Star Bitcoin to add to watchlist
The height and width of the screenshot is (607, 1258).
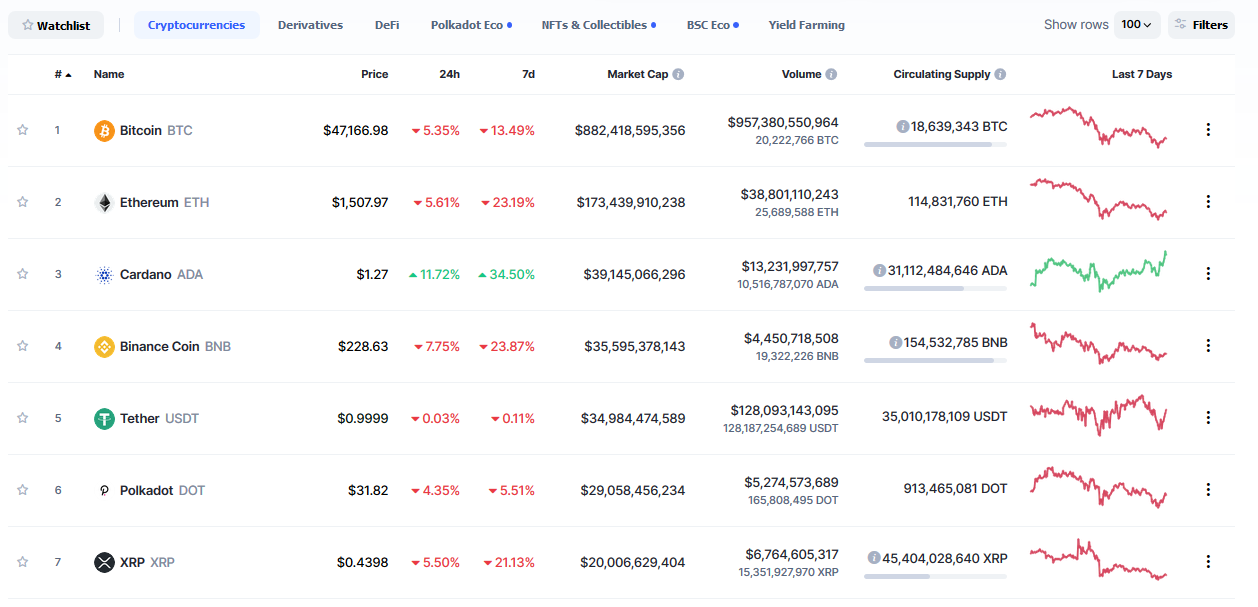click(23, 130)
